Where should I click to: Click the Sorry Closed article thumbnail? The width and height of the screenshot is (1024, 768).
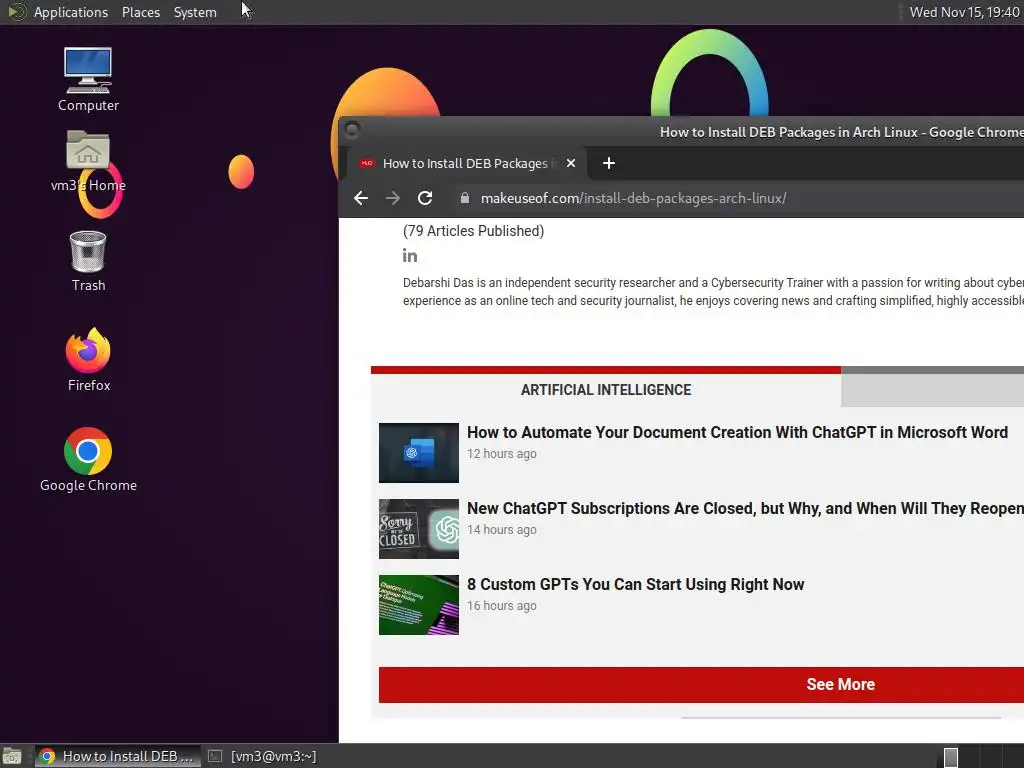click(419, 529)
